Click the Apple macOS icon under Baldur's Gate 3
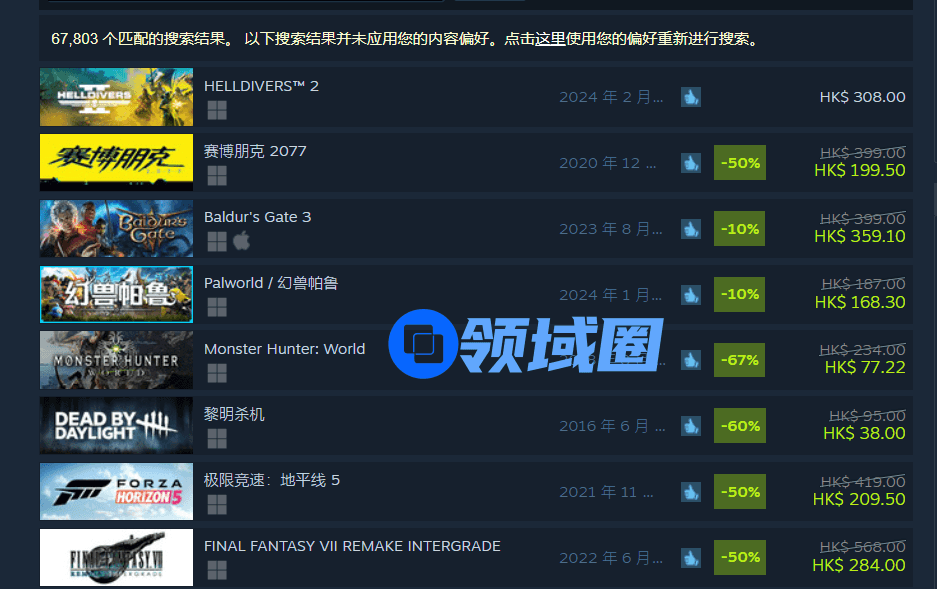Screen dimensions: 937x589 tap(241, 241)
